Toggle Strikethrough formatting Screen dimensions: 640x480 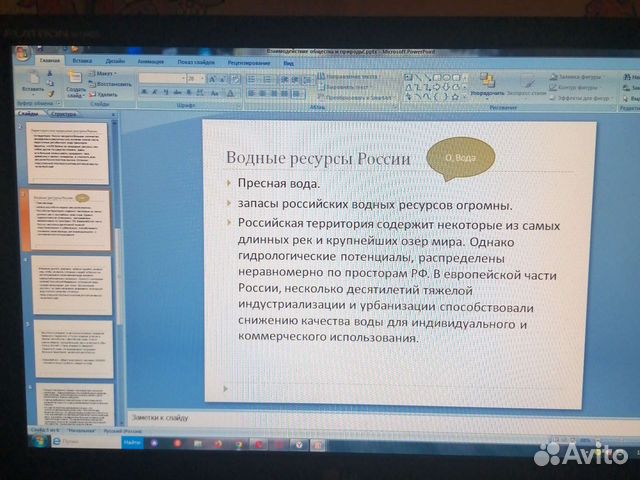[178, 93]
